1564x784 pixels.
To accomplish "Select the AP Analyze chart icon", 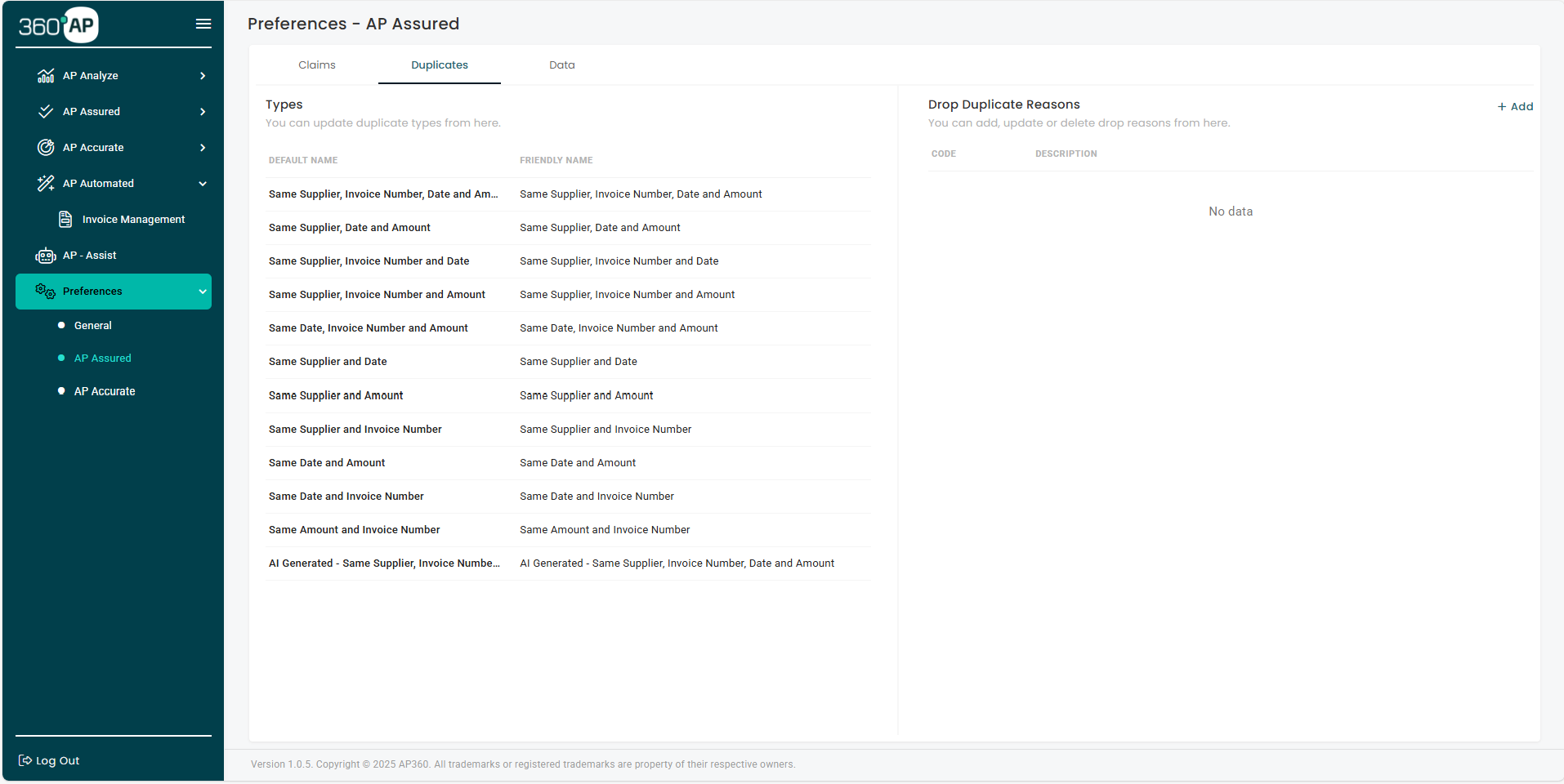I will pos(45,75).
